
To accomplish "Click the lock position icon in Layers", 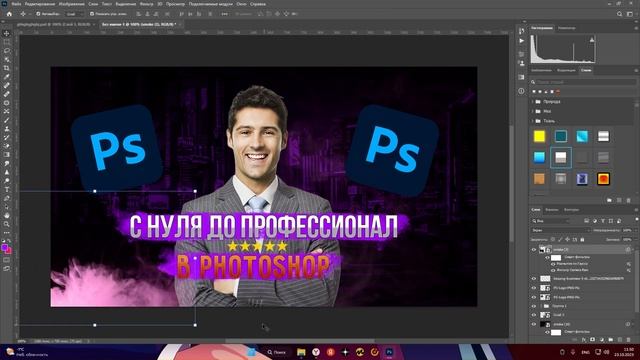I will click(567, 240).
